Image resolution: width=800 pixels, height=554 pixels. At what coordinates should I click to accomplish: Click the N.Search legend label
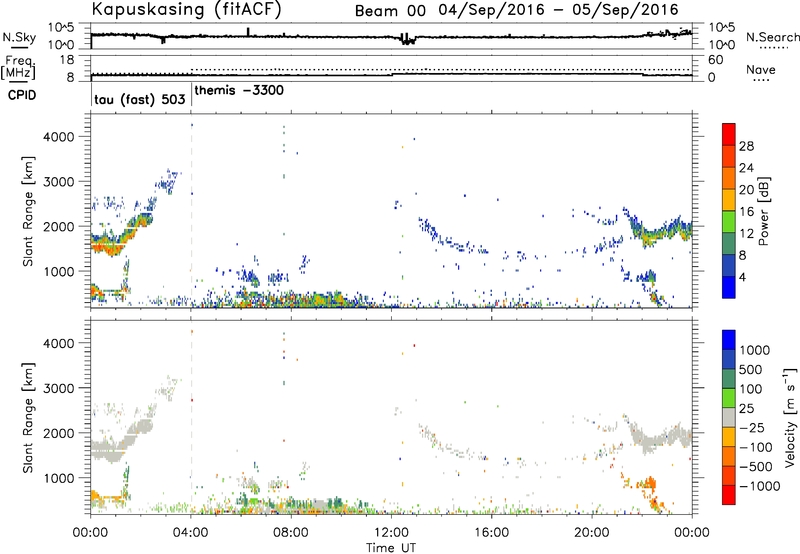[x=772, y=37]
